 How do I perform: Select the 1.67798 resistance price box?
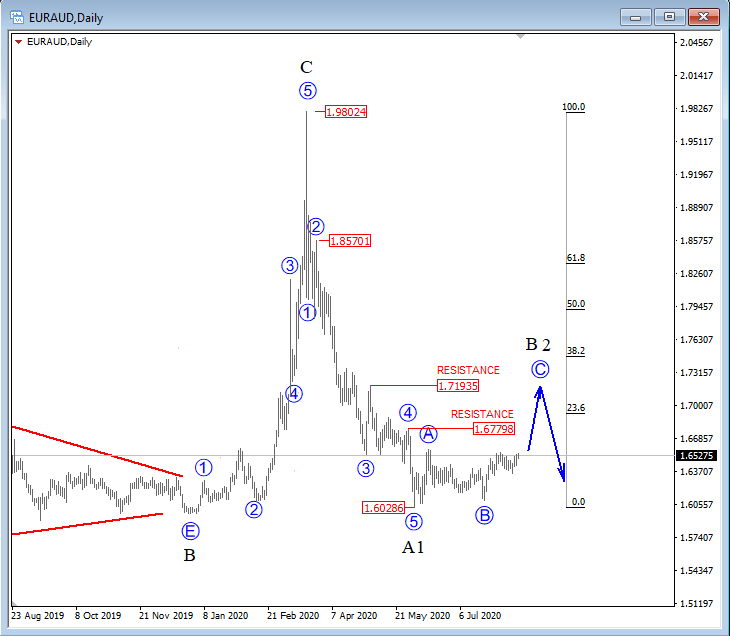click(x=493, y=429)
